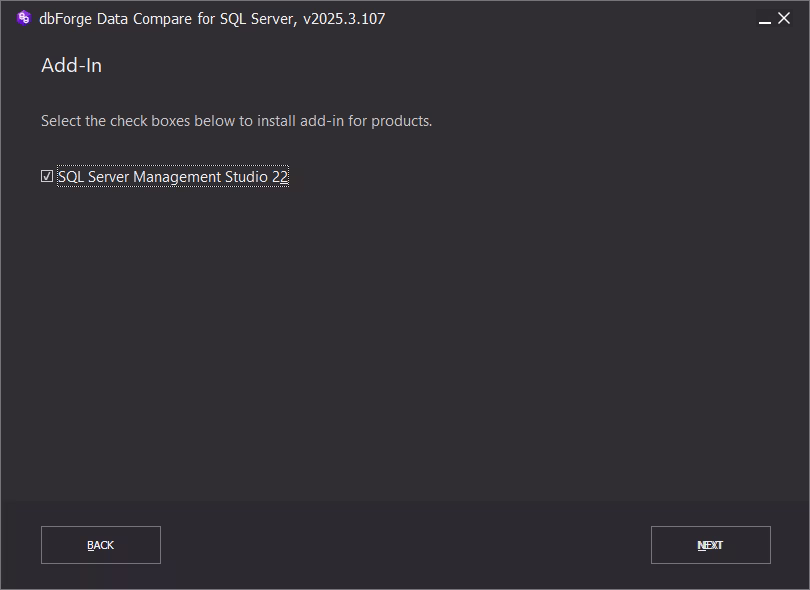Screen dimensions: 810x590
Task: Disable the SQL Server Management Studio 22 add-in
Action: [46, 176]
